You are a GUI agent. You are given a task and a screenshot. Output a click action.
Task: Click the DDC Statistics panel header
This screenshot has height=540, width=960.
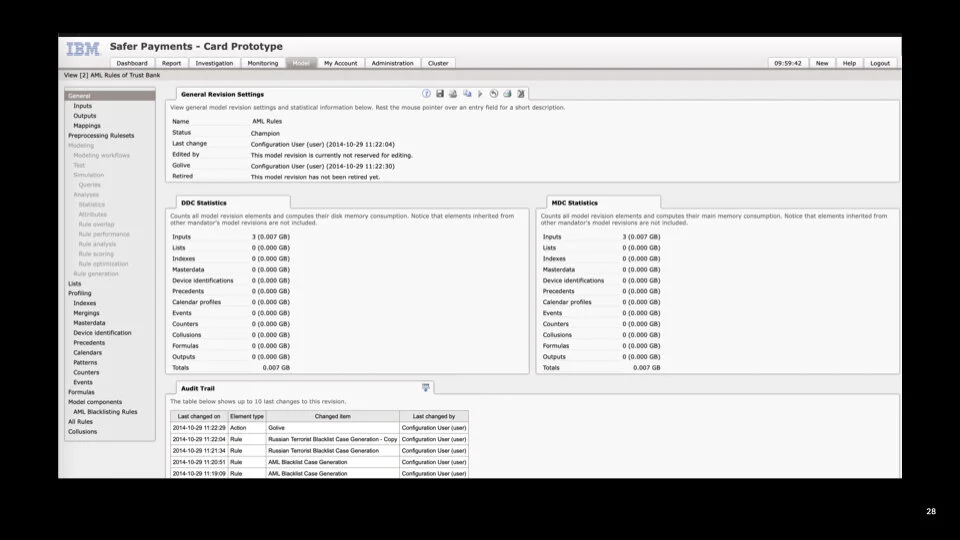(x=204, y=203)
